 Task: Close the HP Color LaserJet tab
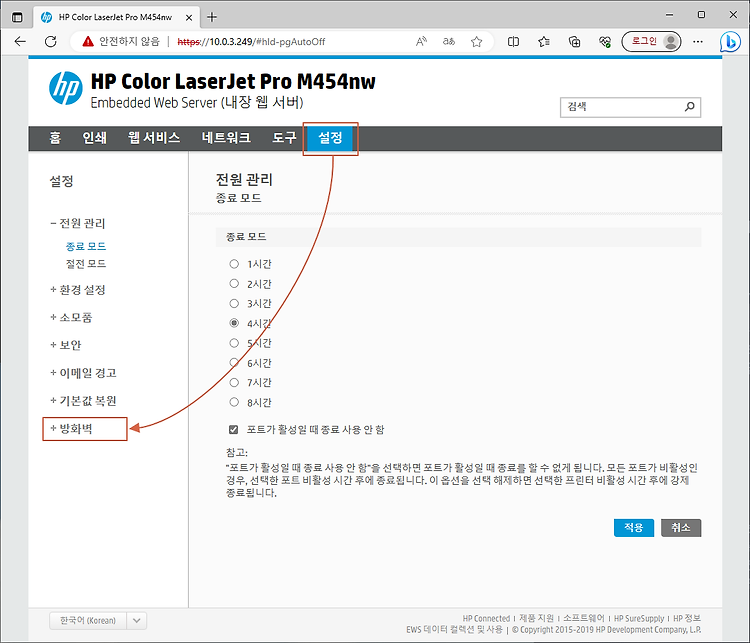pyautogui.click(x=189, y=18)
